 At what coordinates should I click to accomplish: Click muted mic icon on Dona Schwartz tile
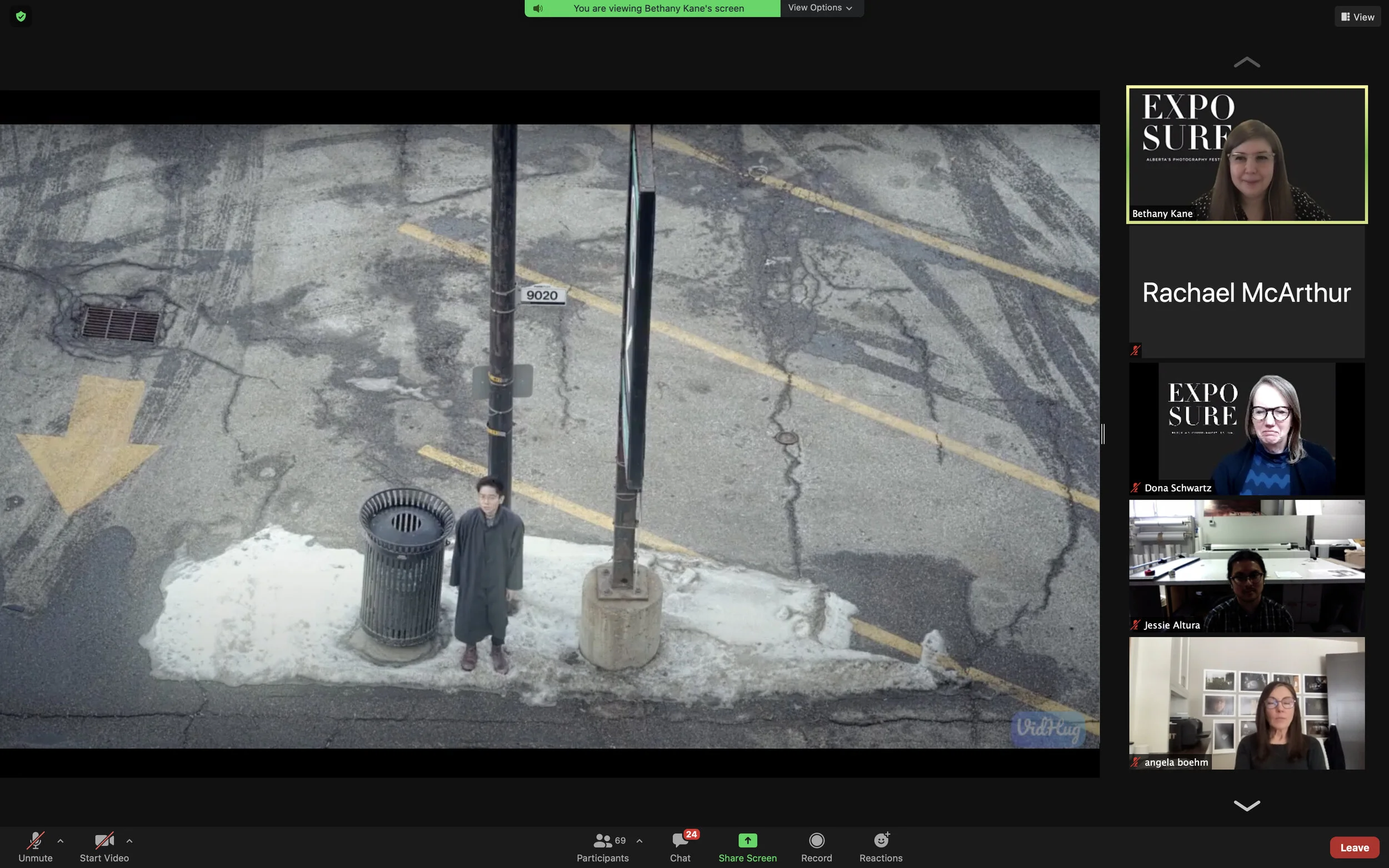1135,488
